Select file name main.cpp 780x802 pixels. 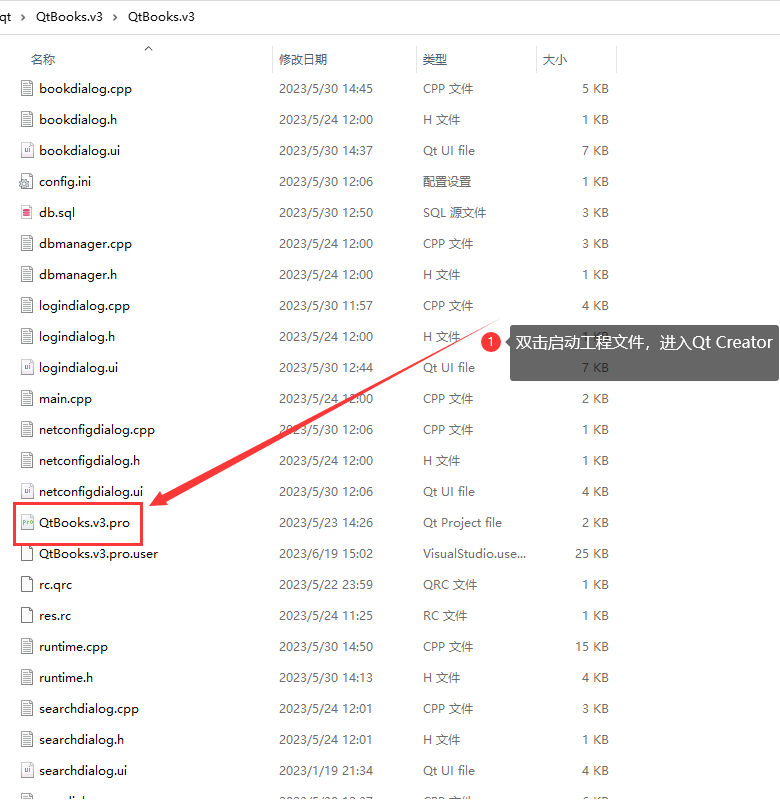tap(65, 398)
